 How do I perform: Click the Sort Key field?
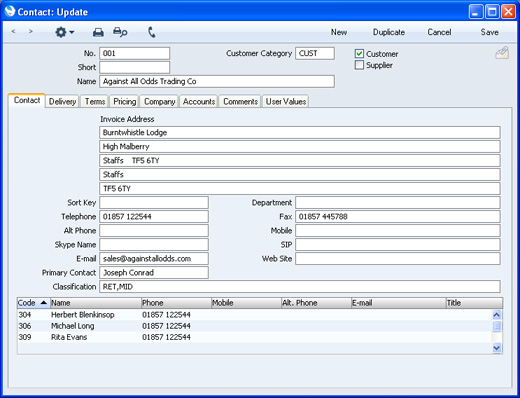click(x=154, y=202)
